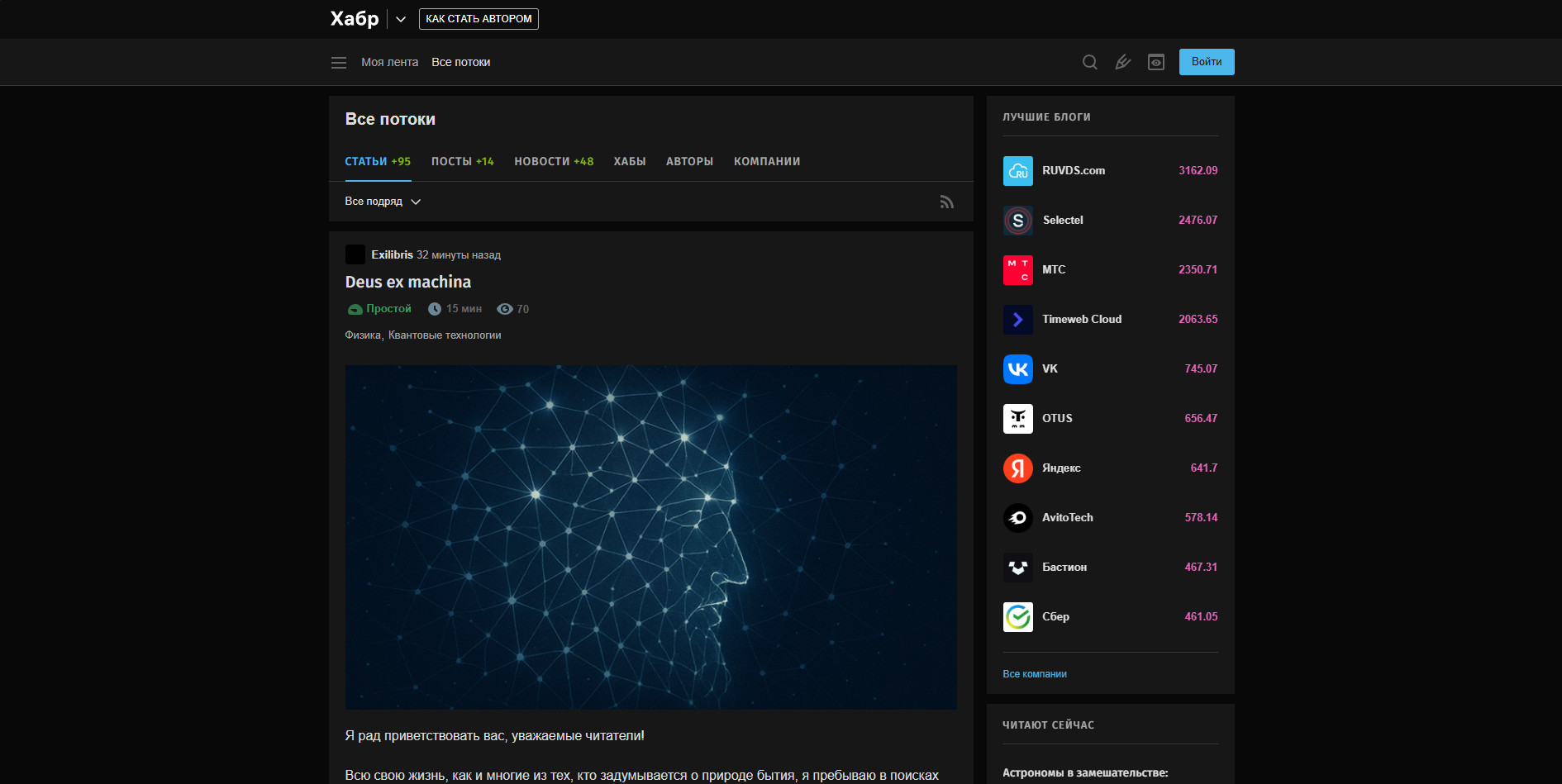This screenshot has width=1562, height=784.
Task: Click the Selectel logo icon
Action: coord(1017,221)
